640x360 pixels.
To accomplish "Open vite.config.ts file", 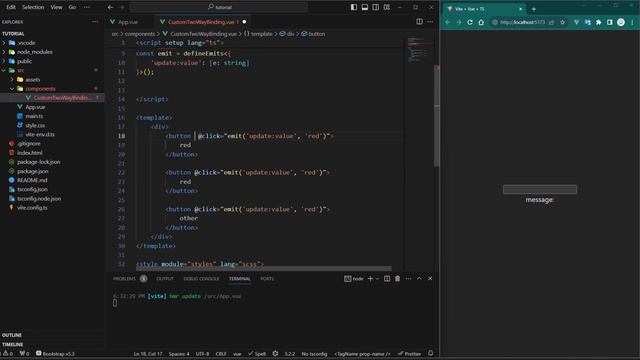I will point(32,207).
